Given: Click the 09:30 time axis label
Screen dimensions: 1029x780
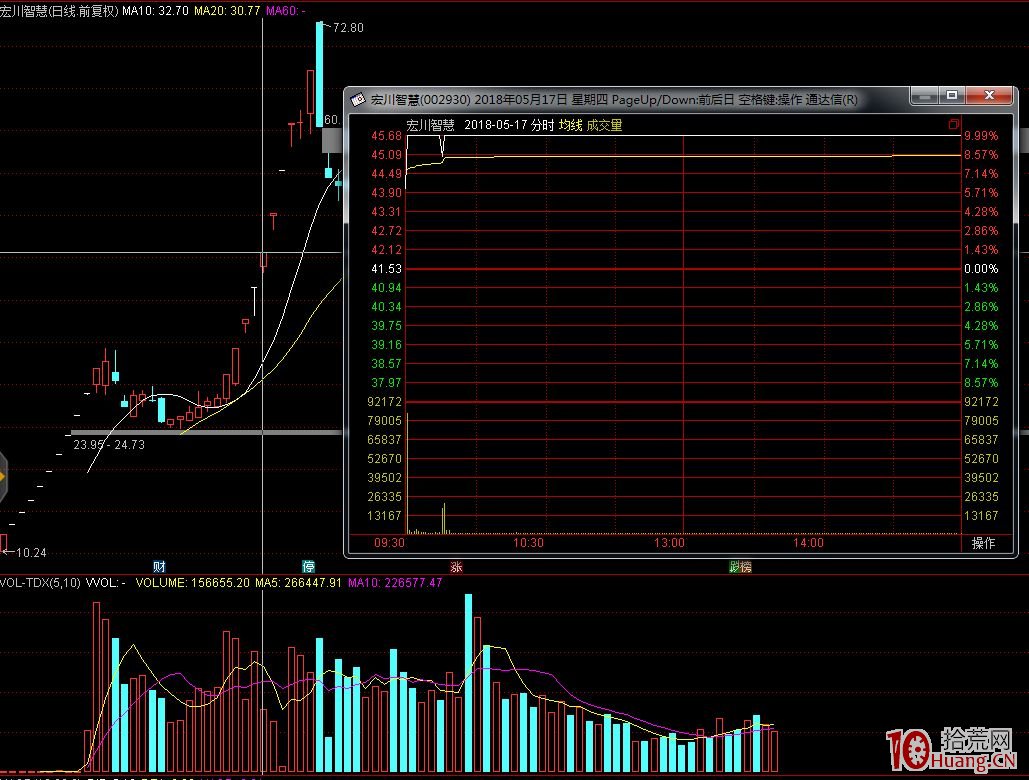Looking at the screenshot, I should click(x=389, y=543).
